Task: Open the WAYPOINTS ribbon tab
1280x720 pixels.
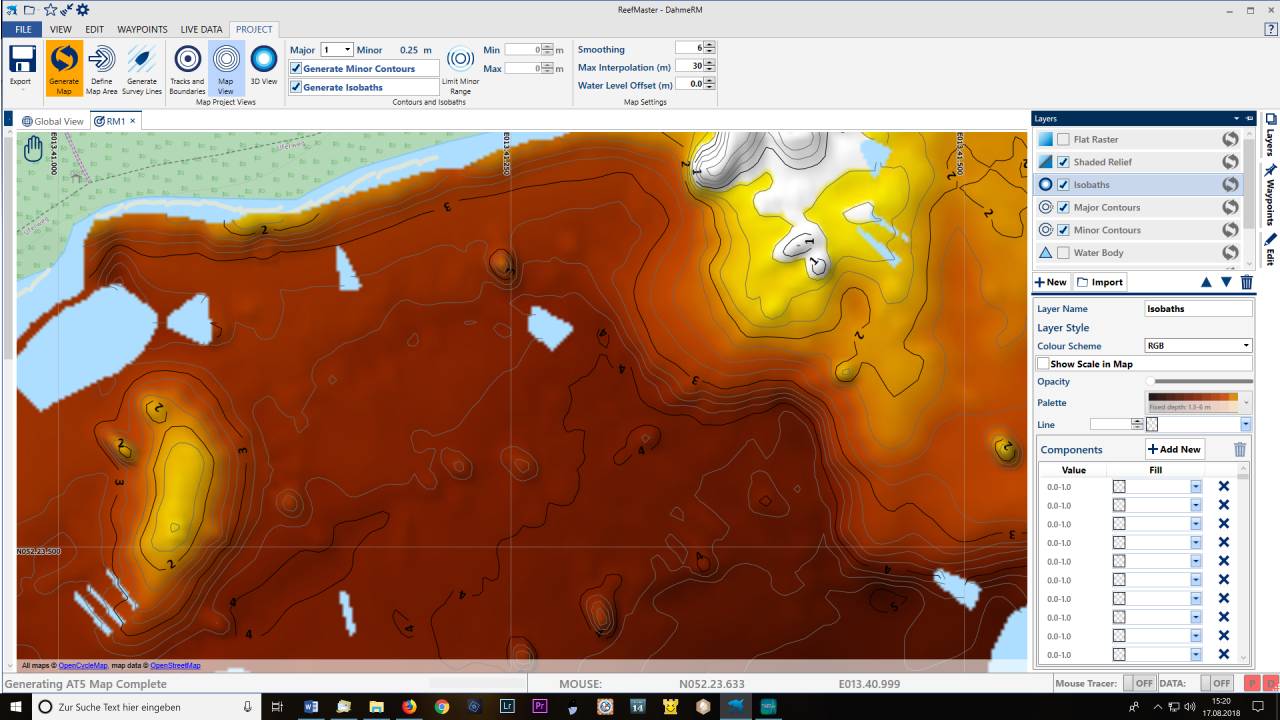Action: click(x=141, y=29)
